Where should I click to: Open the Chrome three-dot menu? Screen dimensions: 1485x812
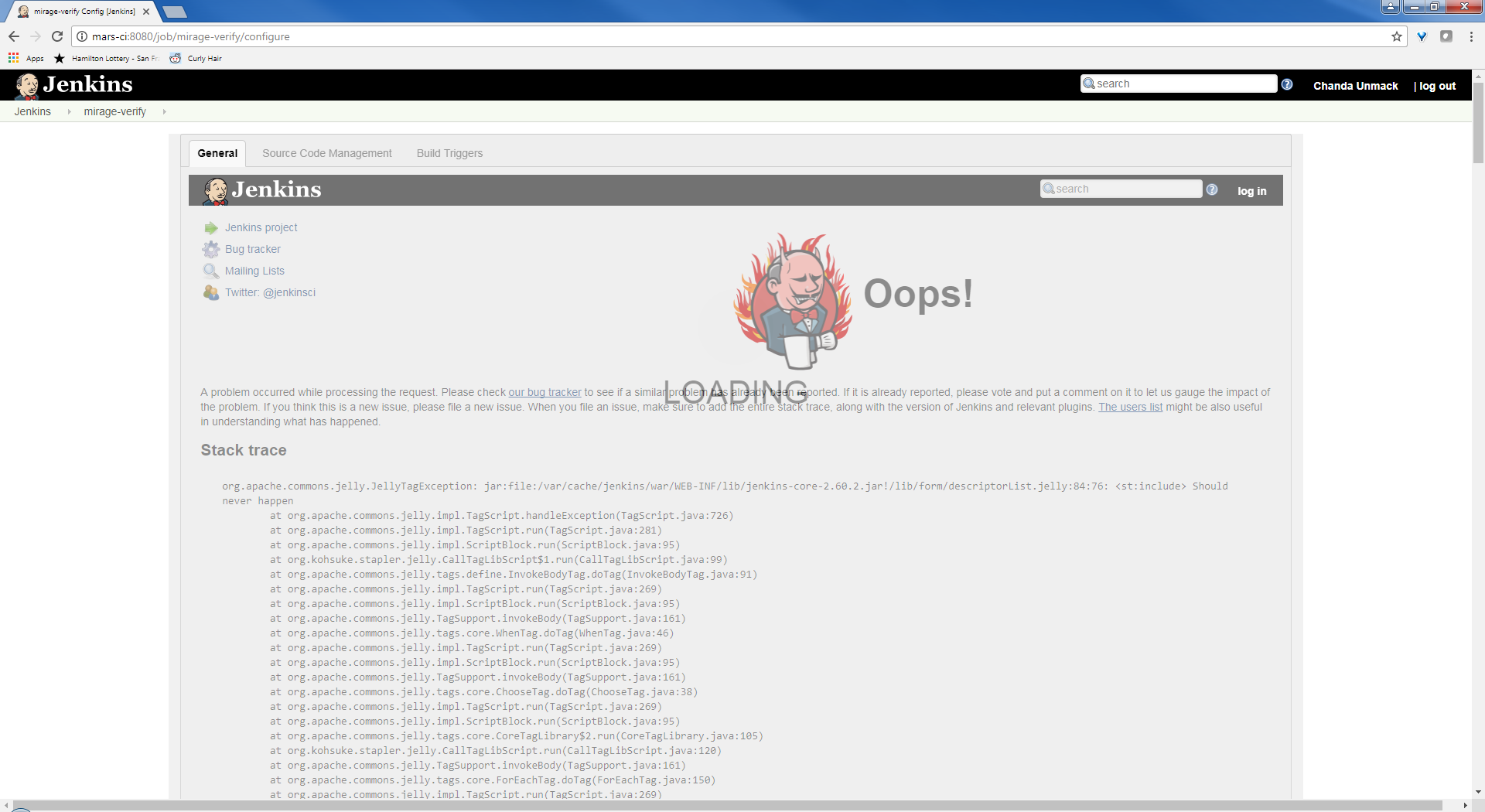(1471, 36)
